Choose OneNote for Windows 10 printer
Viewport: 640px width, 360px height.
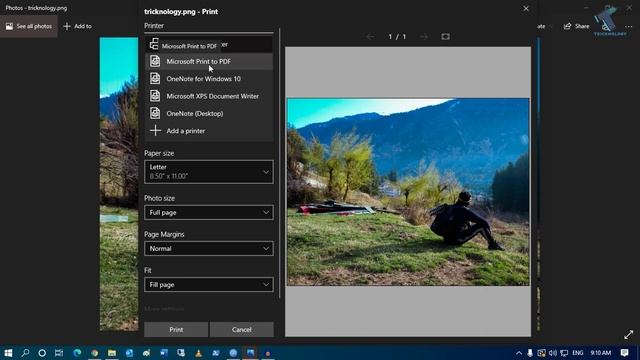coord(209,79)
